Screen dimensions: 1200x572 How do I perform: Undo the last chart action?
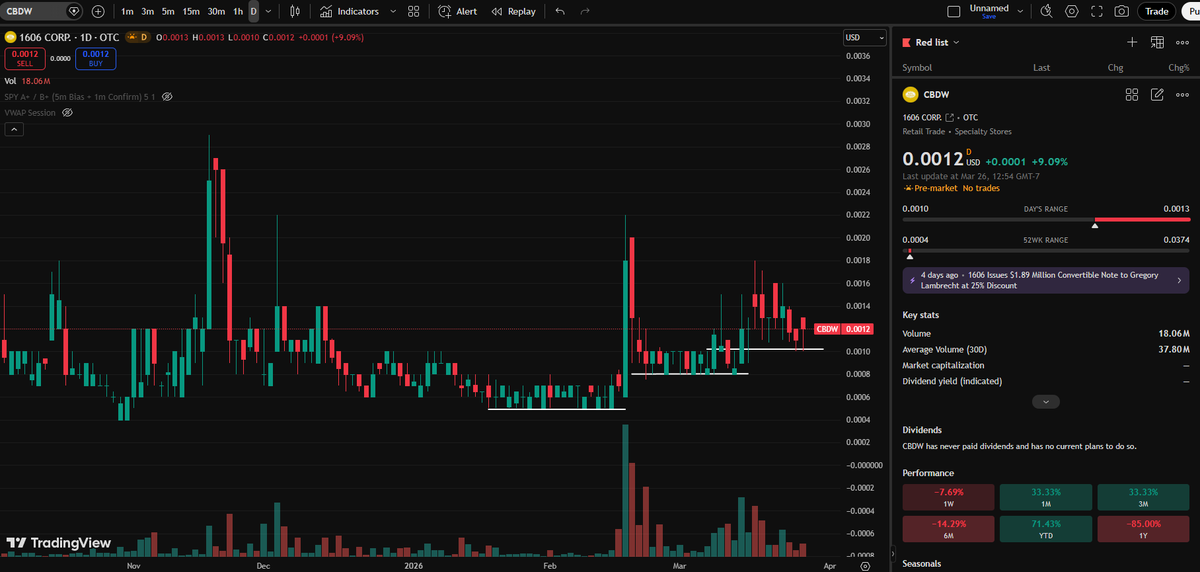560,11
